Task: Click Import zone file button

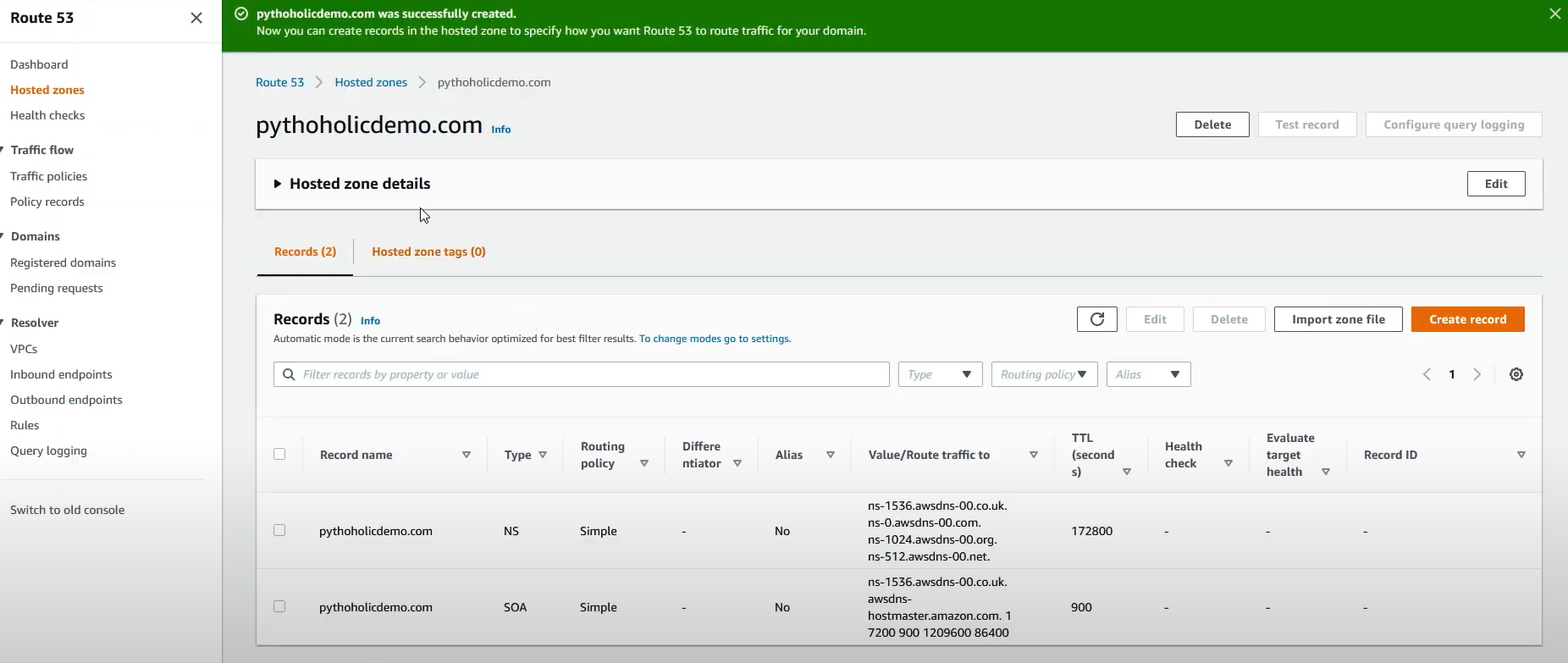Action: (1339, 319)
